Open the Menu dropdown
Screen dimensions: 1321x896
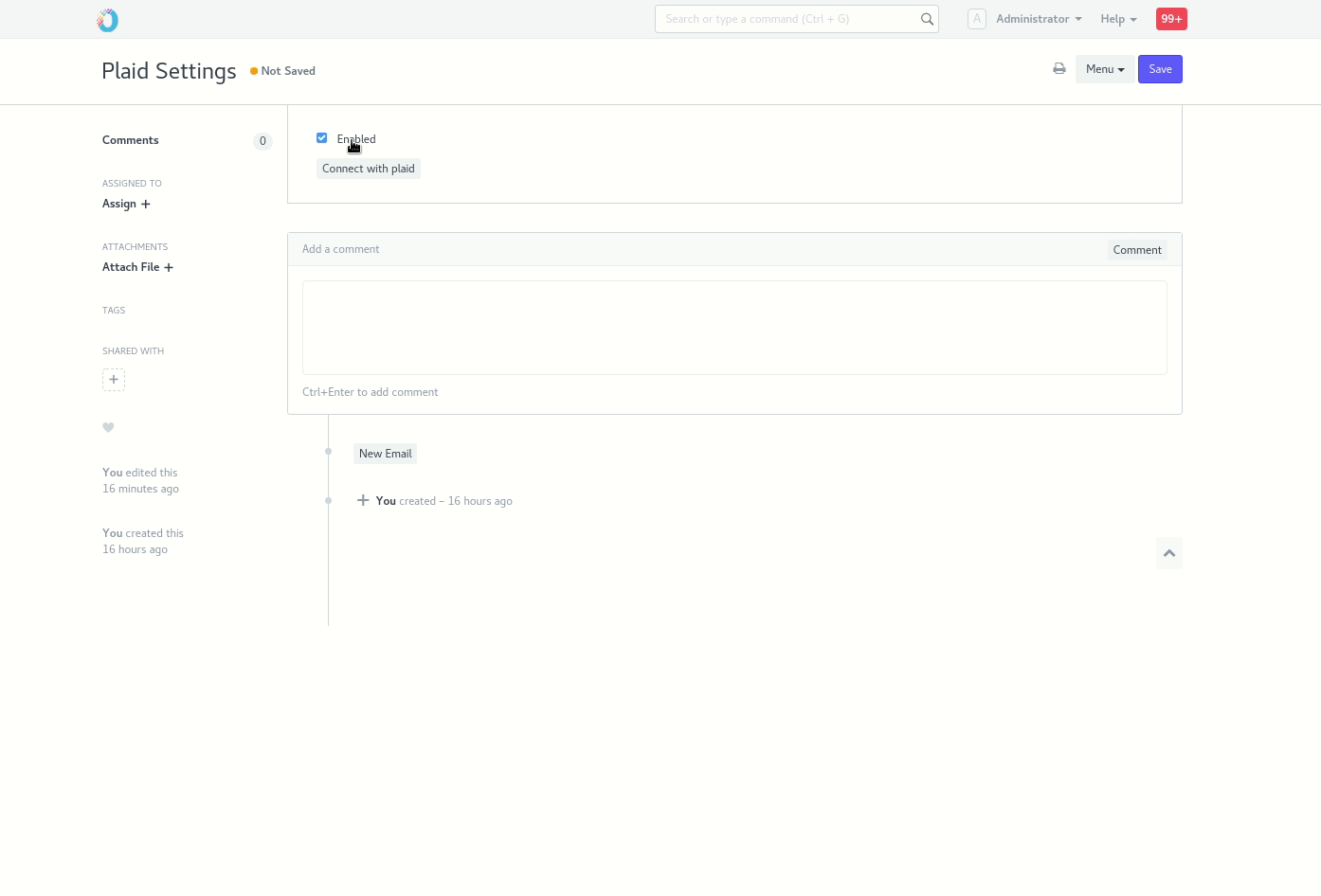[x=1104, y=69]
